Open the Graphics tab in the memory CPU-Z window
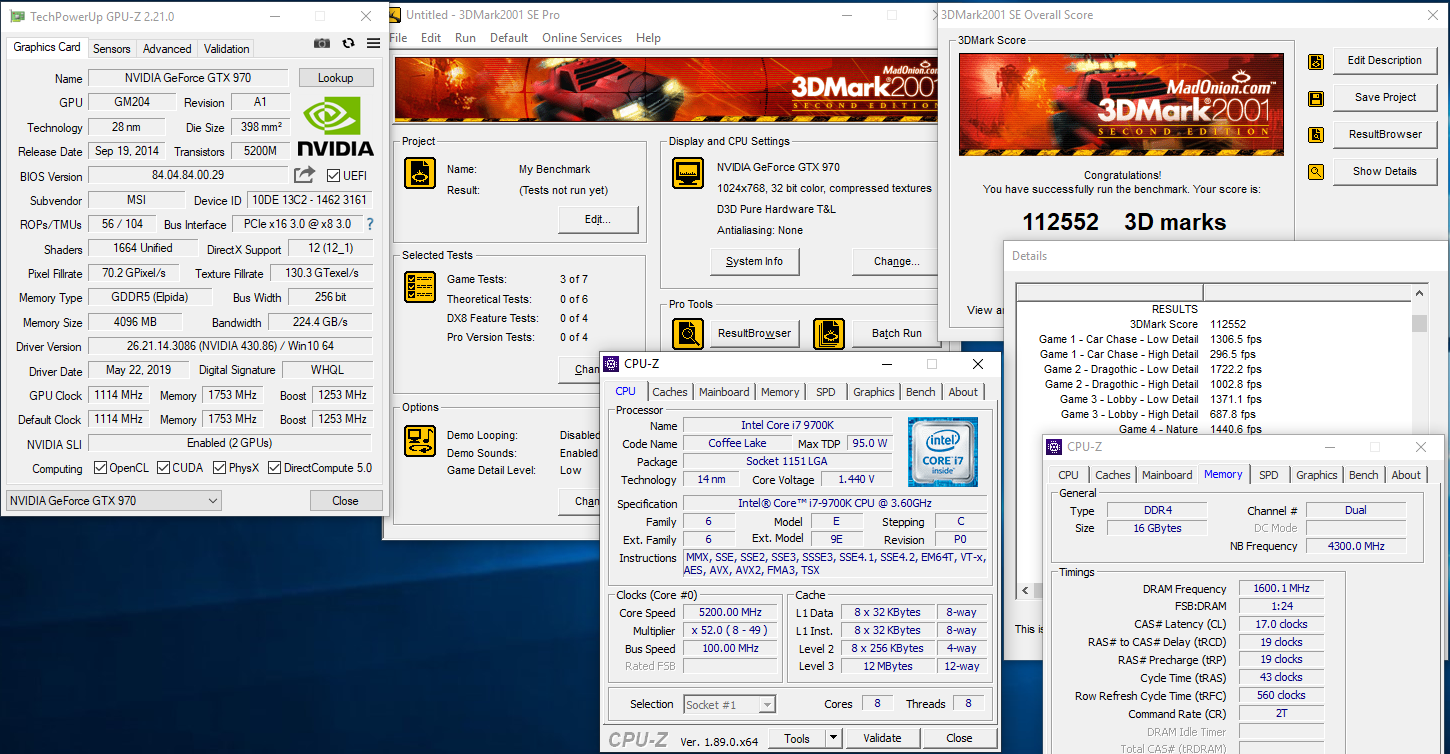Viewport: 1450px width, 754px height. (1317, 475)
